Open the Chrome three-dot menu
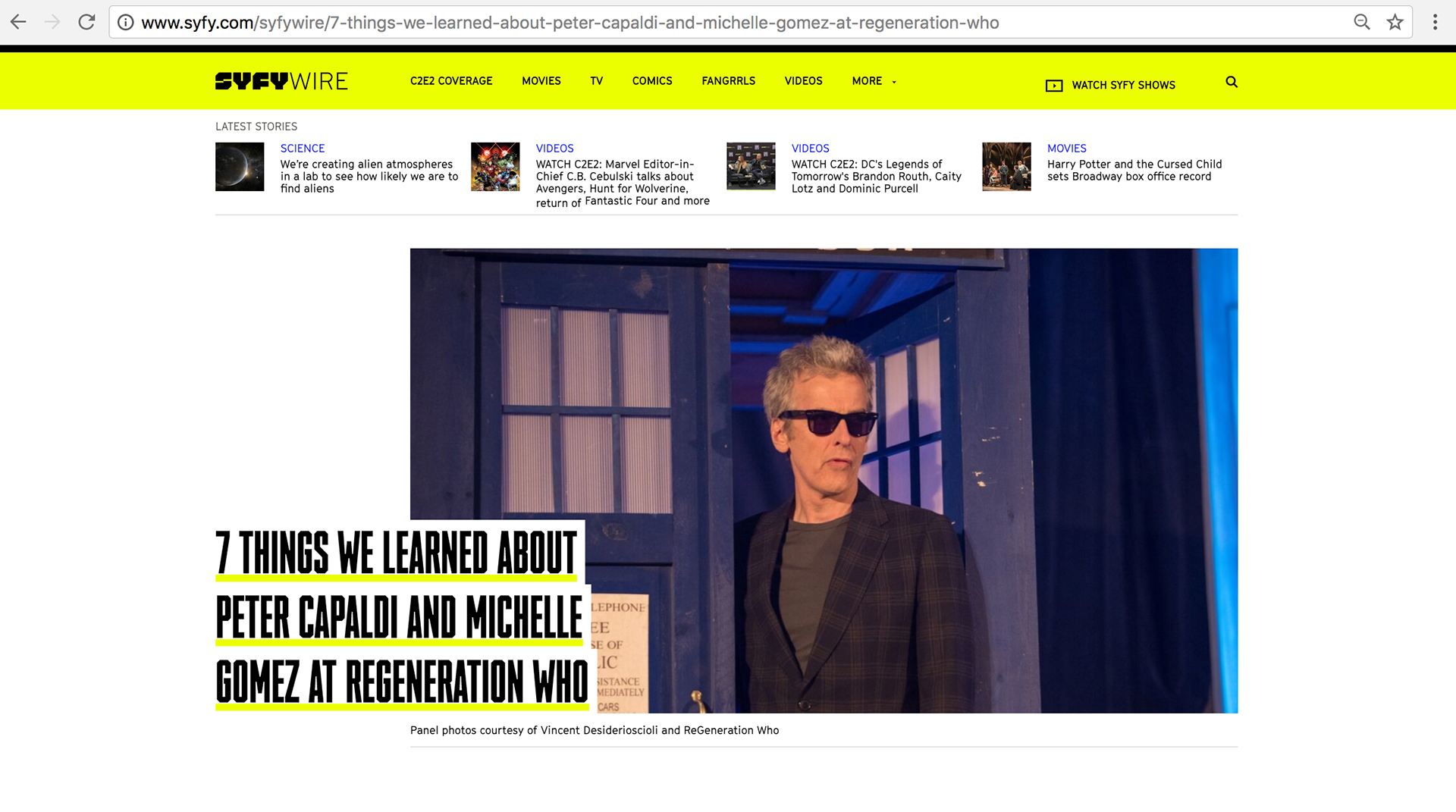 pos(1435,22)
